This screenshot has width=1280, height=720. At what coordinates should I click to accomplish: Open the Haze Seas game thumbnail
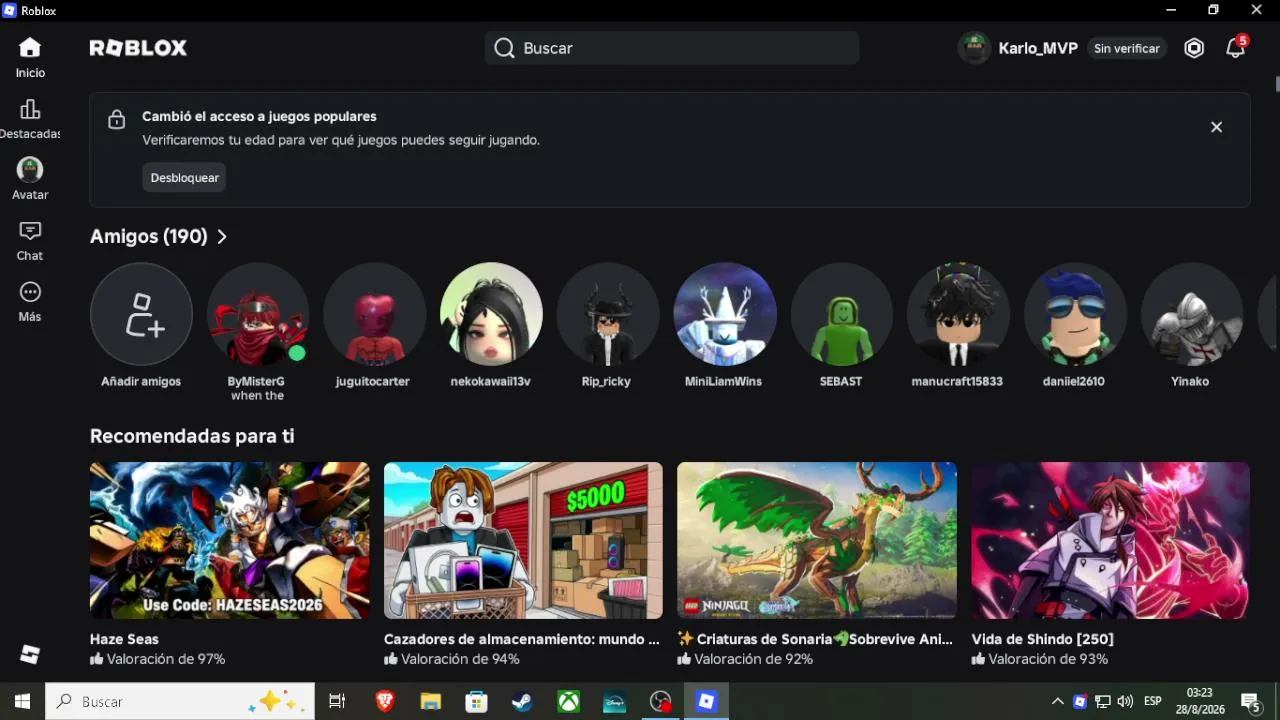pos(230,540)
